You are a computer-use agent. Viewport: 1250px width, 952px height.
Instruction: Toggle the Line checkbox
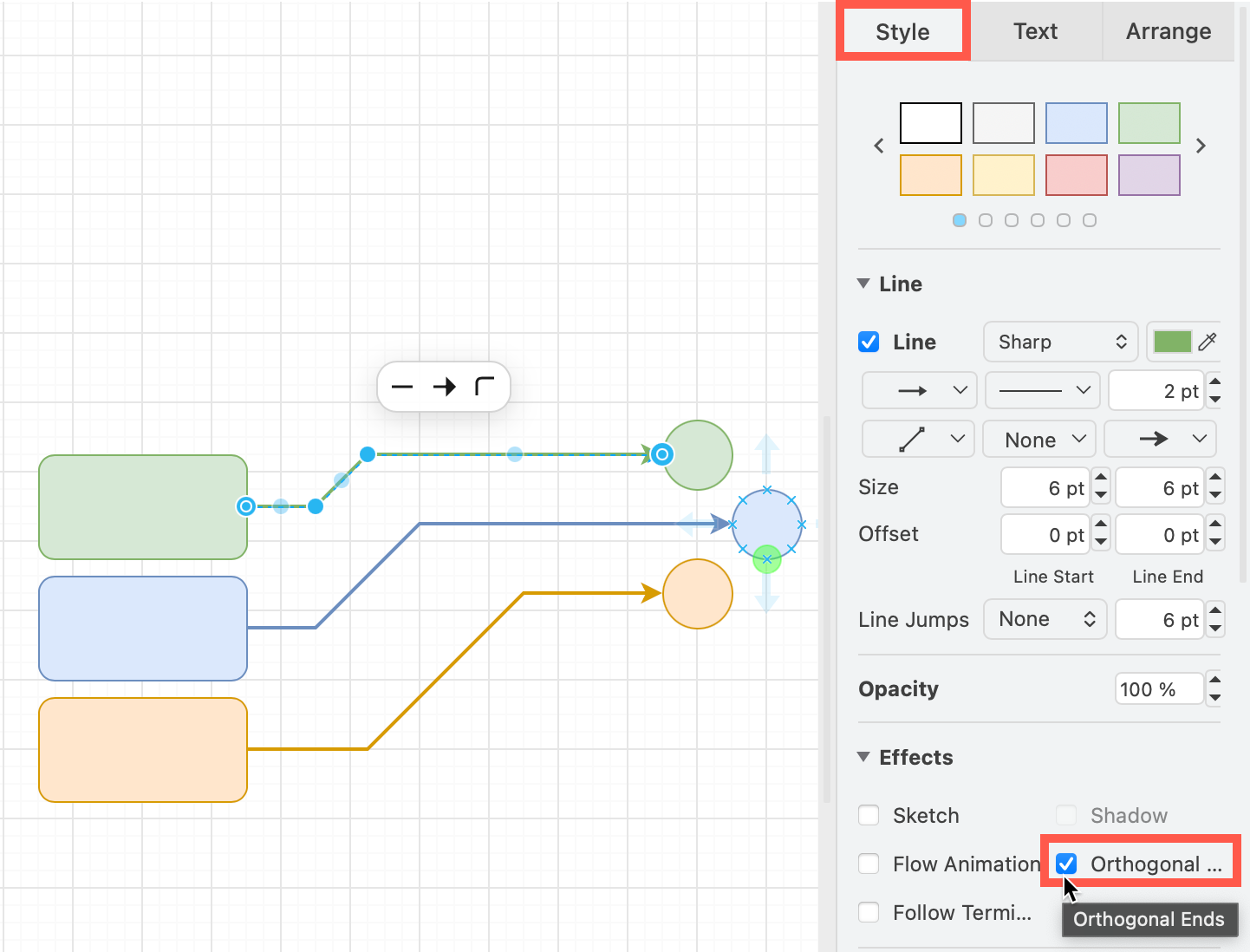pyautogui.click(x=869, y=342)
